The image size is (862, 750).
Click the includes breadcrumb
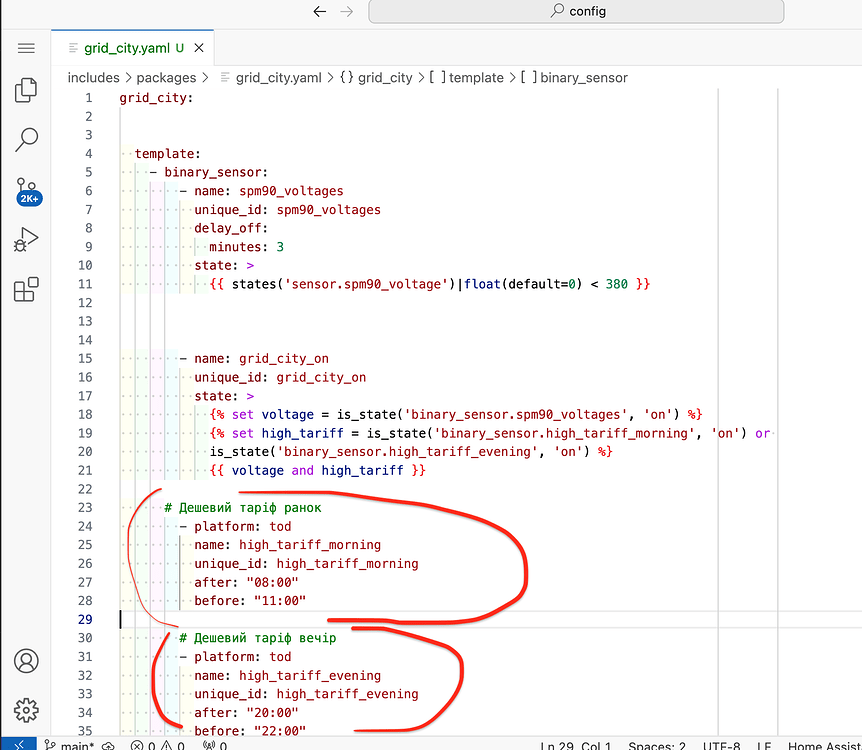click(x=93, y=78)
